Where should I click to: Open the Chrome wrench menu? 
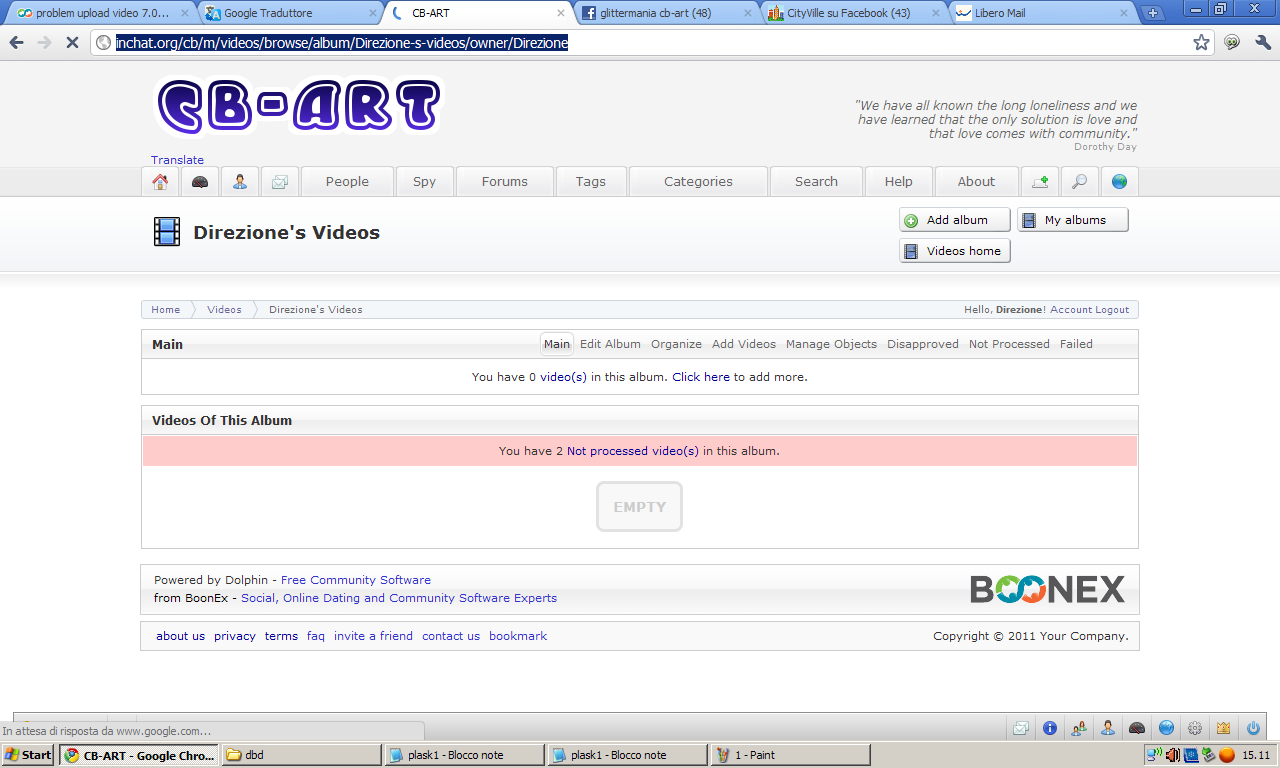tap(1262, 43)
